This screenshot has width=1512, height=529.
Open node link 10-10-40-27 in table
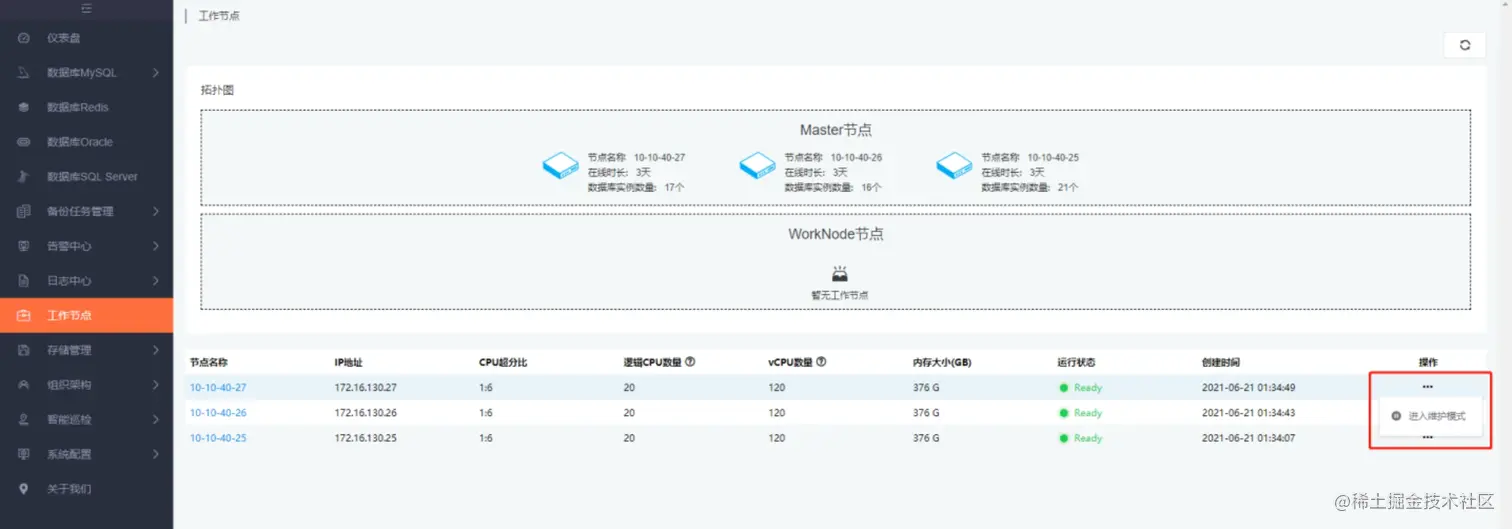point(218,387)
